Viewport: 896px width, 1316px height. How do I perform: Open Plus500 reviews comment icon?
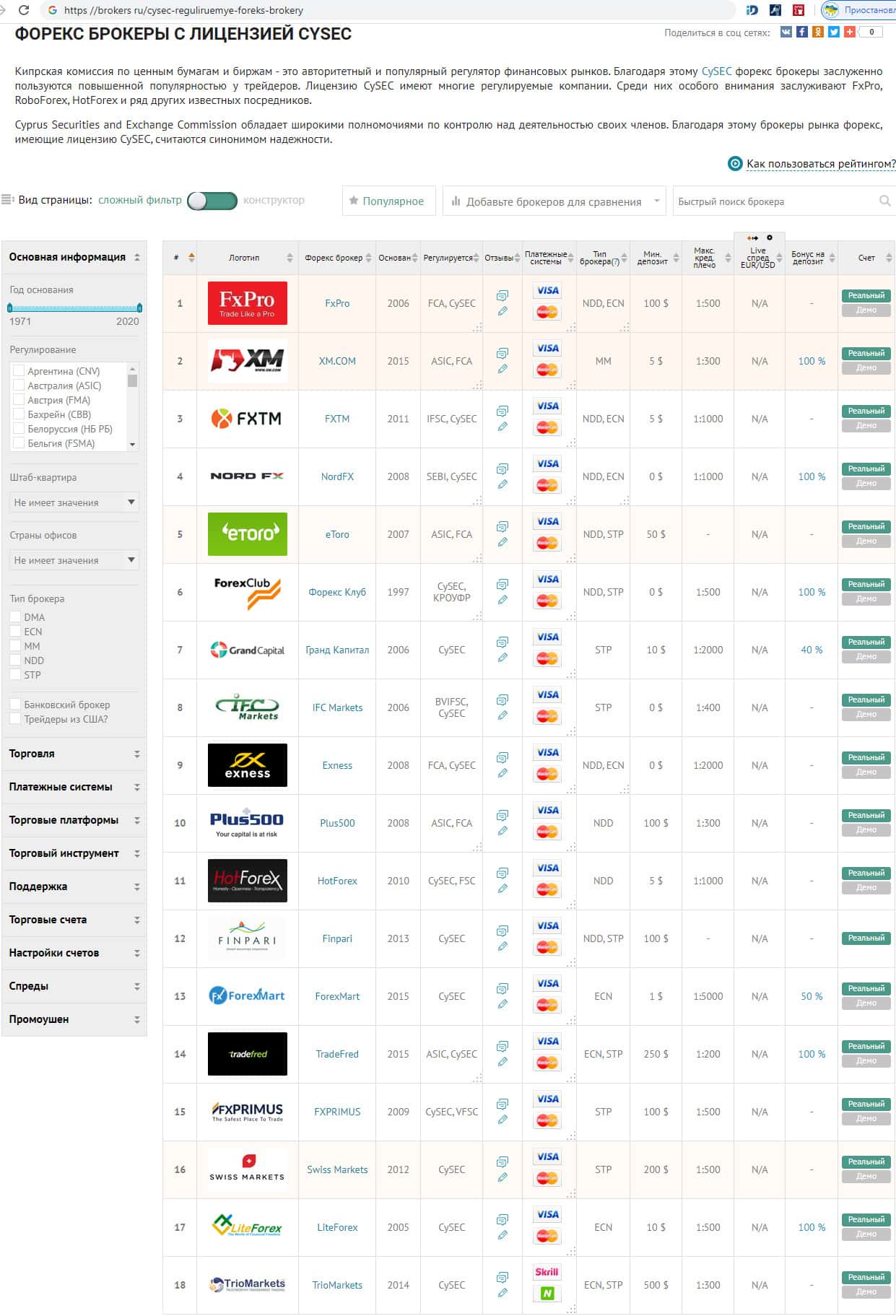pos(503,815)
